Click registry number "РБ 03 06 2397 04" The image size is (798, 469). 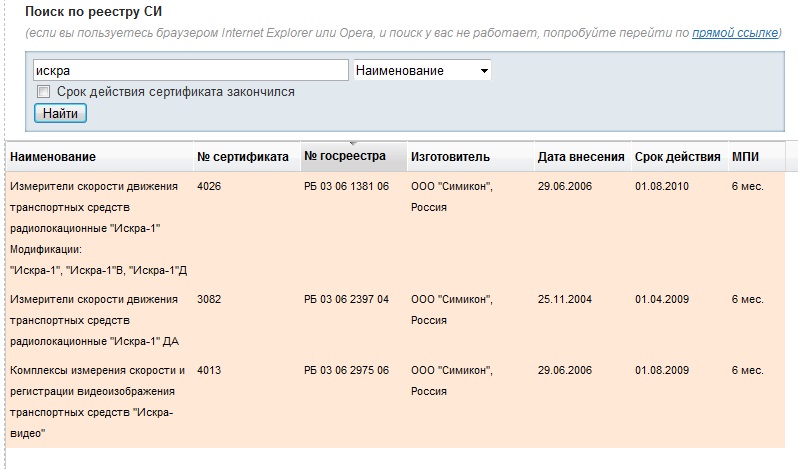[346, 299]
